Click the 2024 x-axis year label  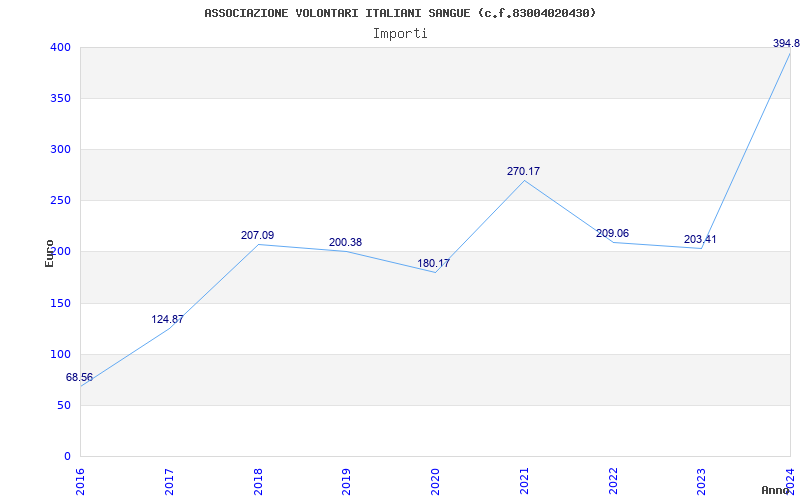(790, 481)
